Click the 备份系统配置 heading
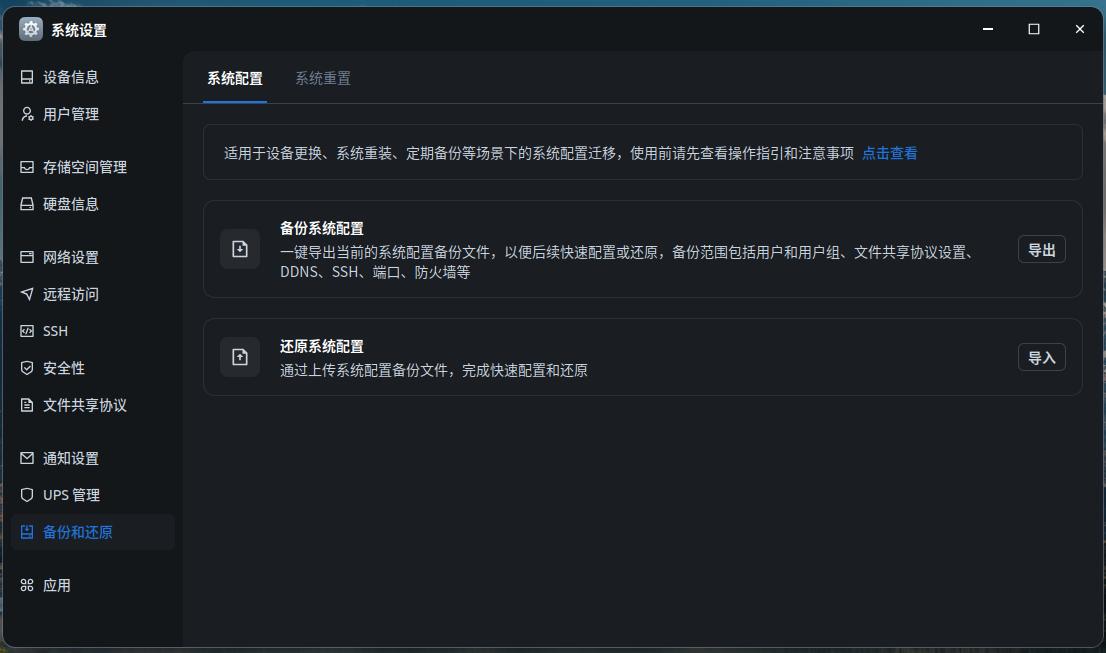 click(x=322, y=228)
